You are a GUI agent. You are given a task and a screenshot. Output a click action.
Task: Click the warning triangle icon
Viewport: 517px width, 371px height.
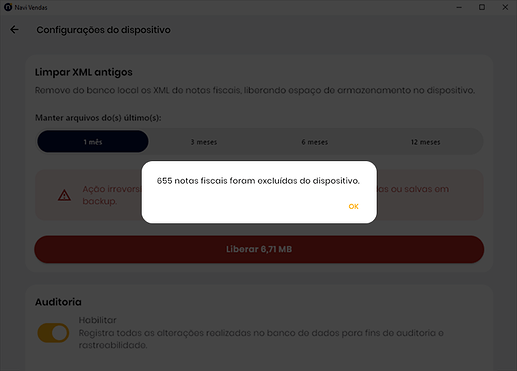tap(64, 195)
